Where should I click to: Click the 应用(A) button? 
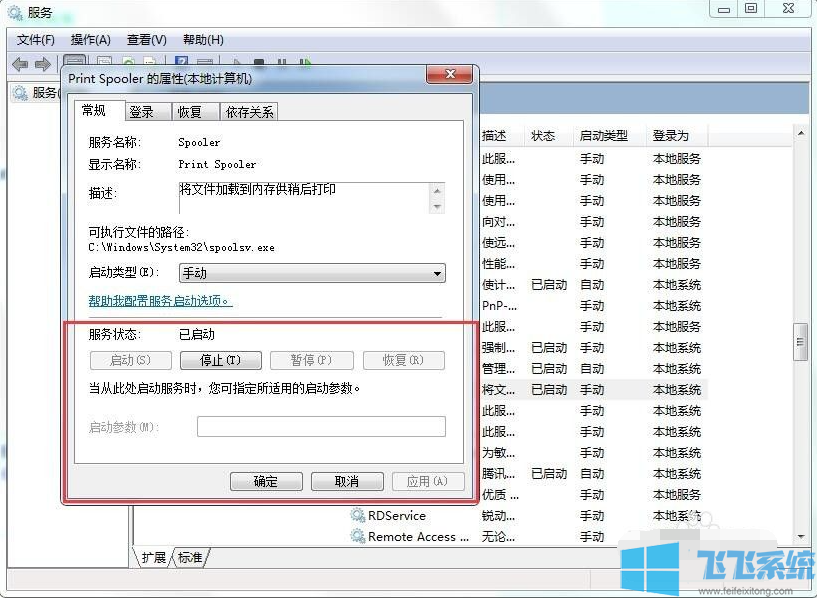tap(428, 481)
